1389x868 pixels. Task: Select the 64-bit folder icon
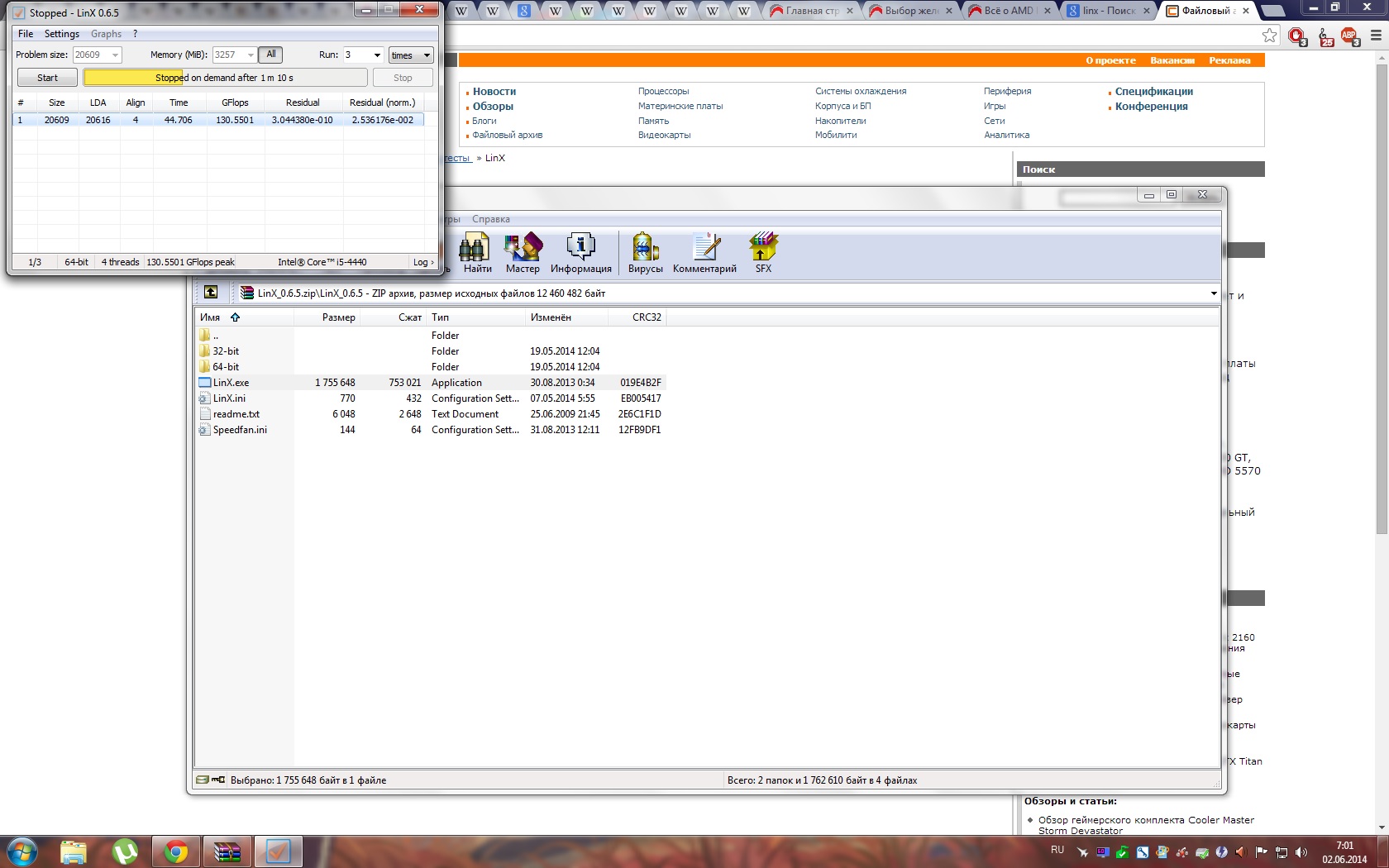(x=204, y=367)
